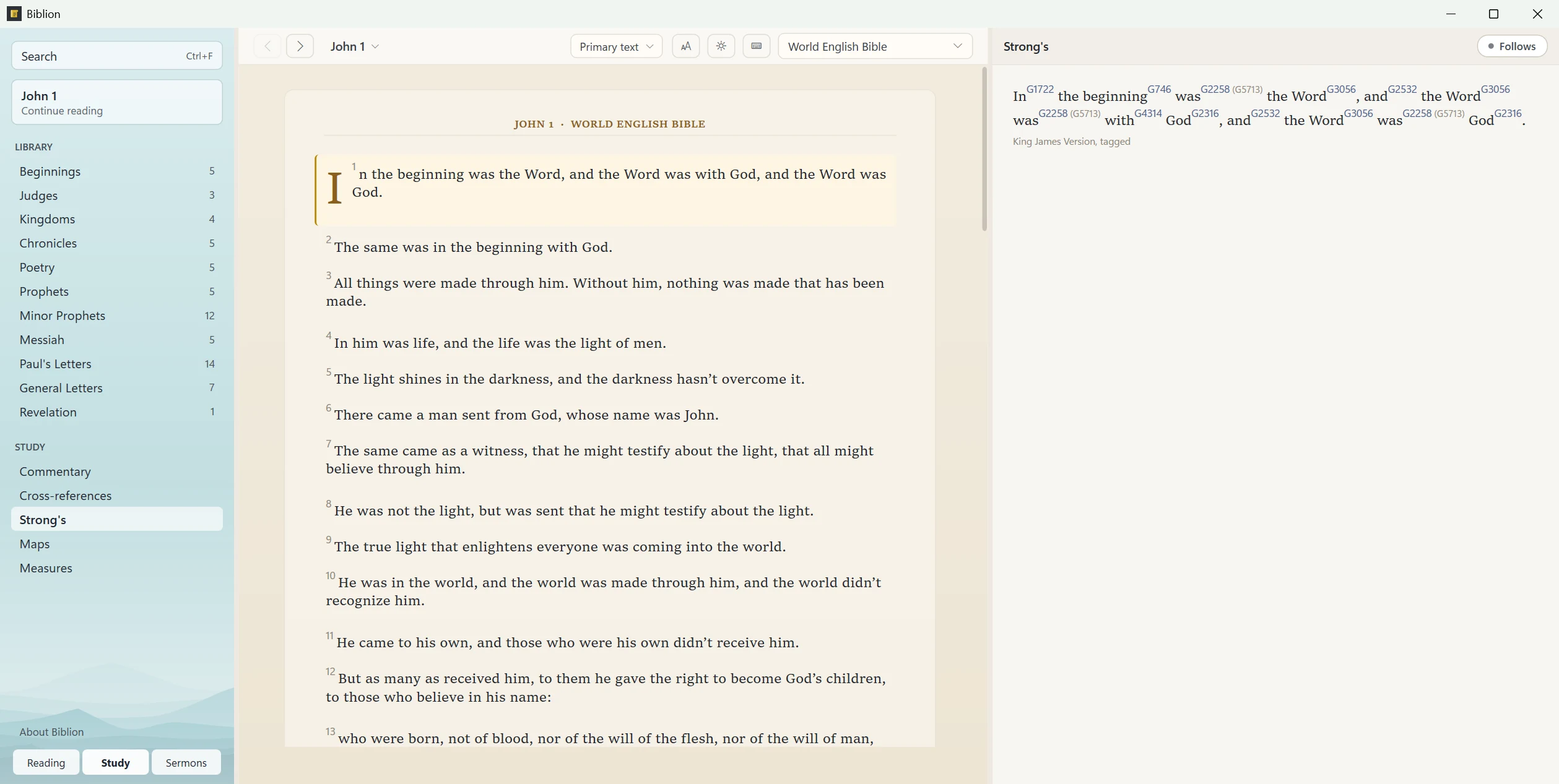Click the About Biblion link

tap(51, 732)
